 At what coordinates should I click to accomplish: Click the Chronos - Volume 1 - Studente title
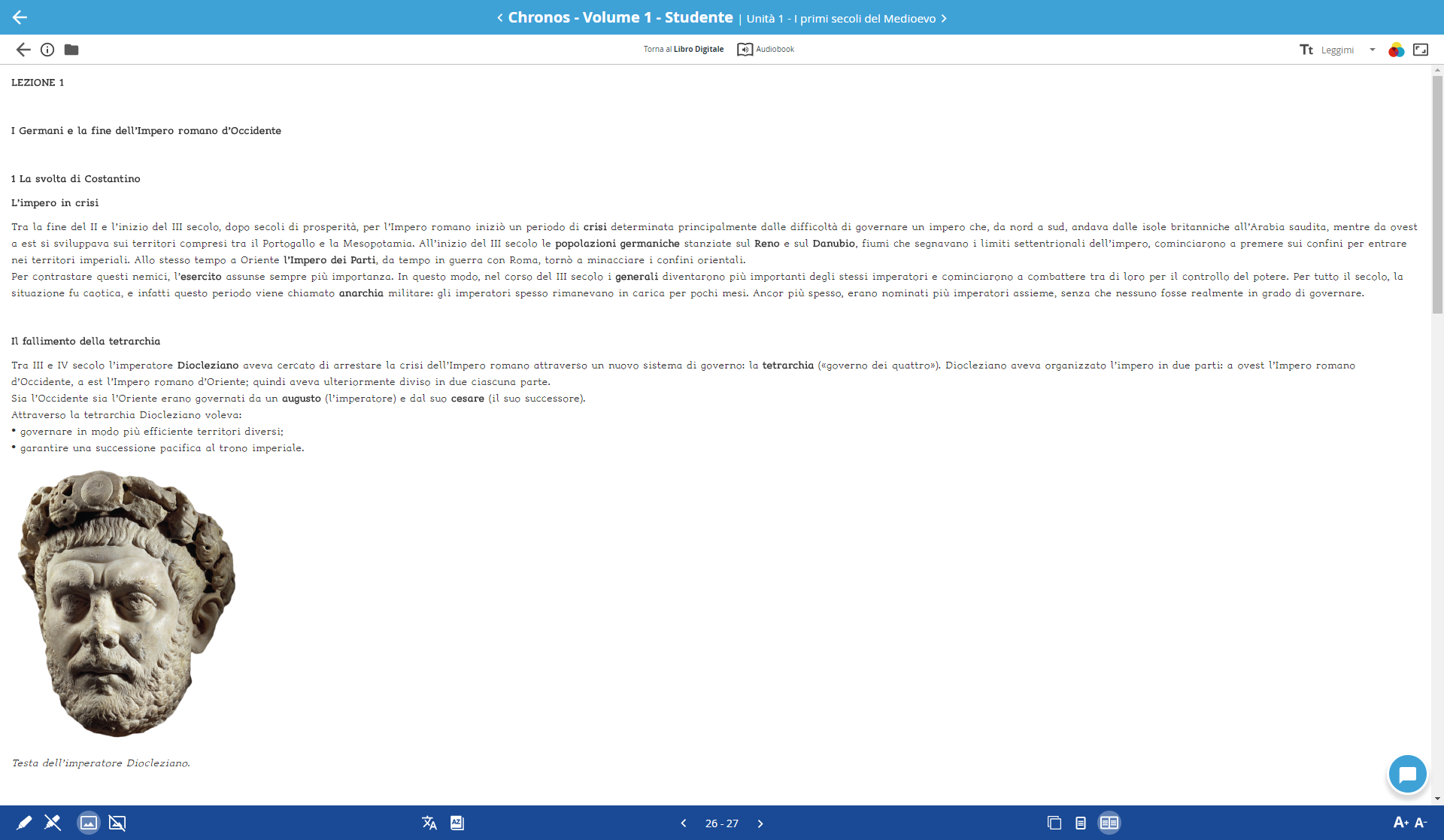click(620, 17)
